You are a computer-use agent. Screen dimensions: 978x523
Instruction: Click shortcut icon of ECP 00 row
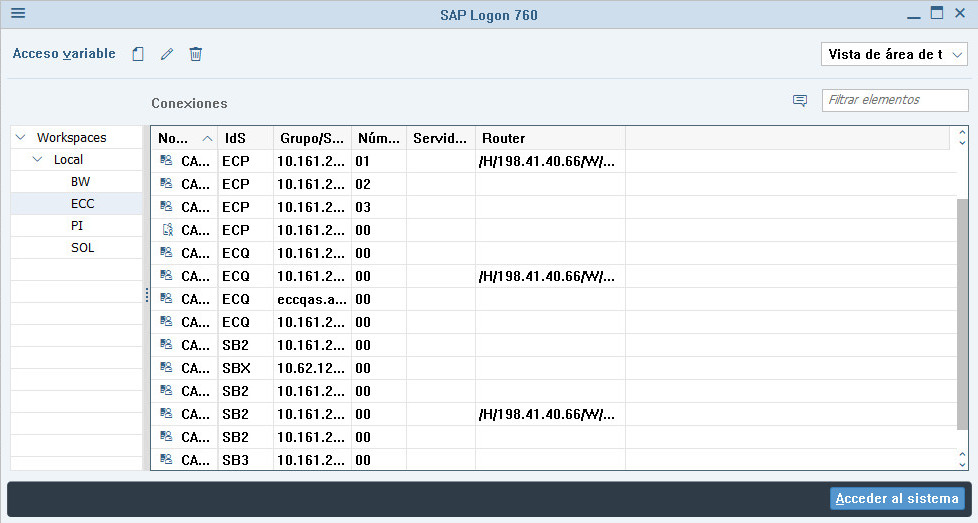[x=167, y=229]
